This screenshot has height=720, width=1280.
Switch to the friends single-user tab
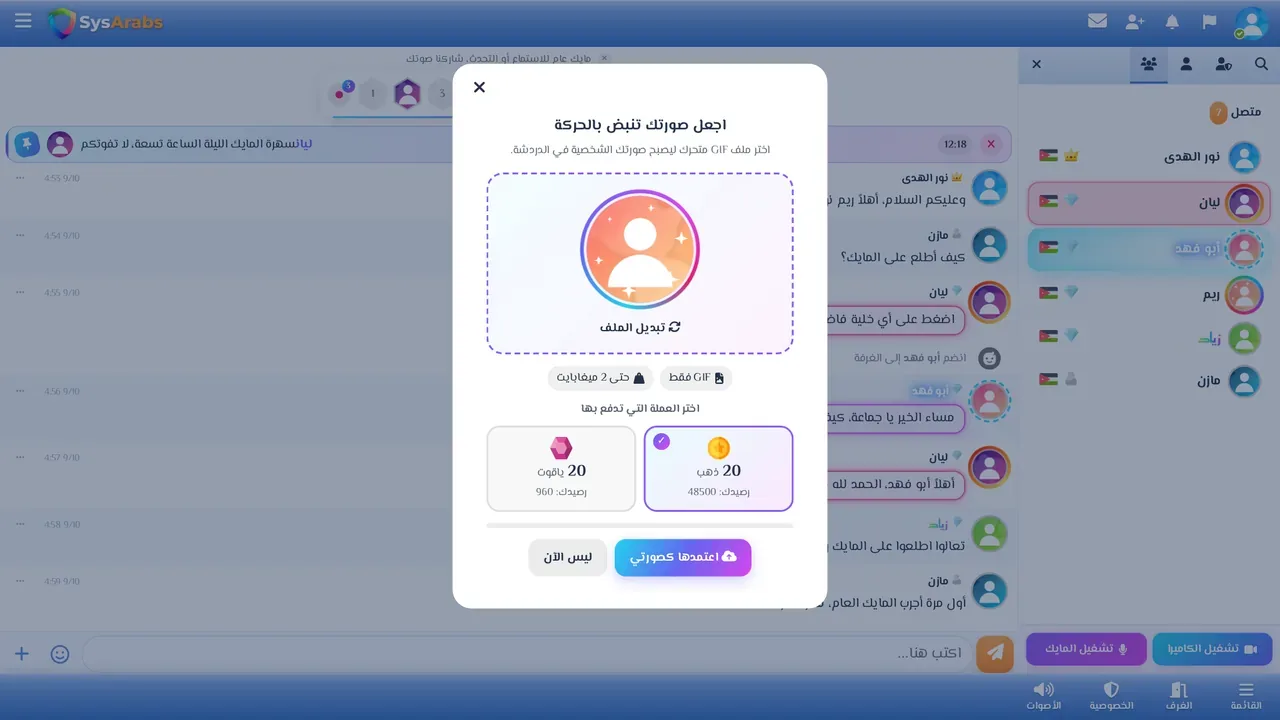(1186, 64)
